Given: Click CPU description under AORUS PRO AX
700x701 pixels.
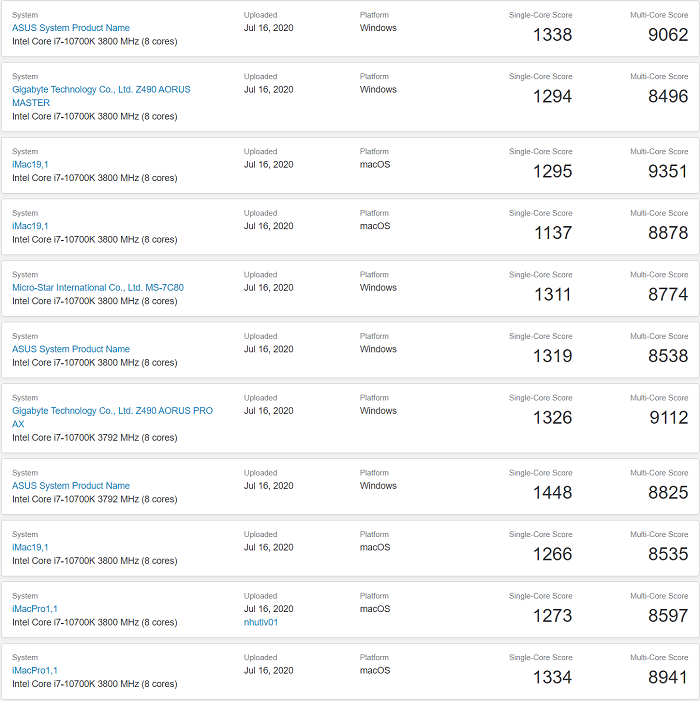Looking at the screenshot, I should (94, 438).
